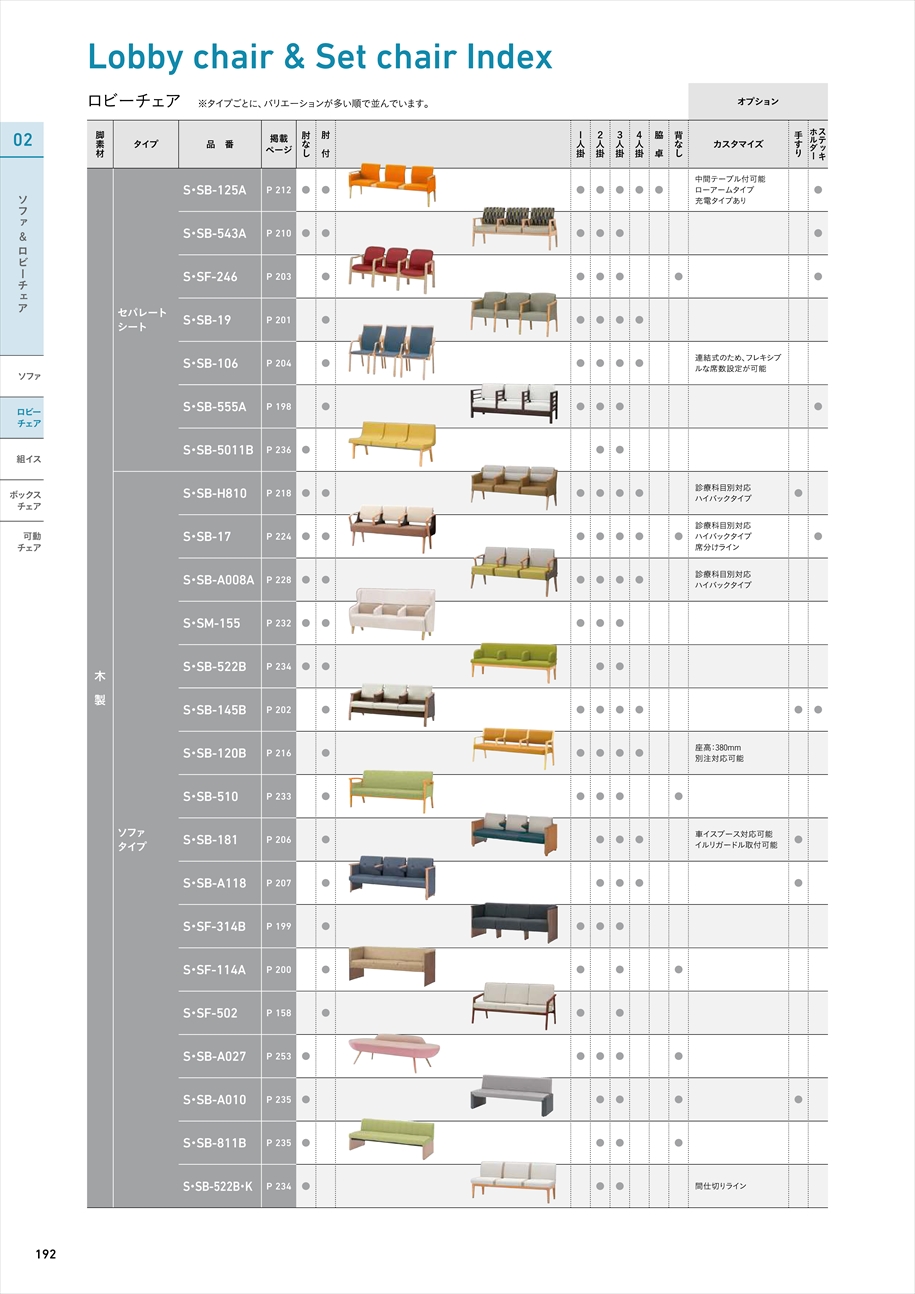Click the pink S•SB-A027 bench image
This screenshot has height=1294, width=915.
[x=392, y=1053]
